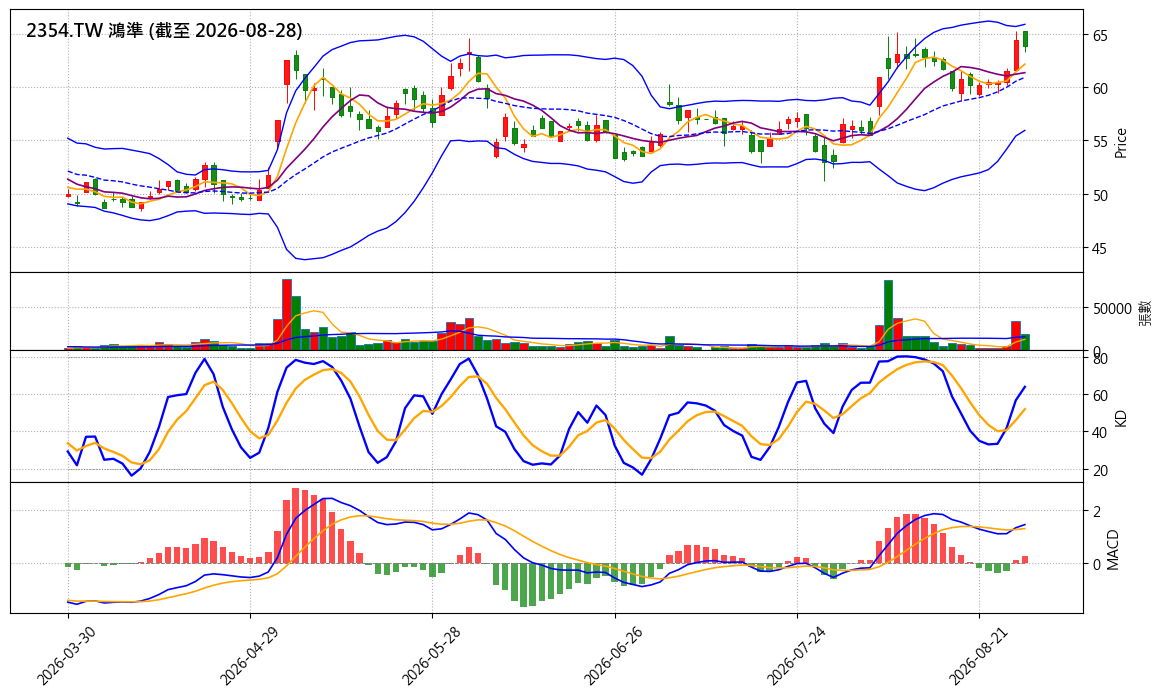
Task: Click the Price axis label
Action: point(1121,143)
